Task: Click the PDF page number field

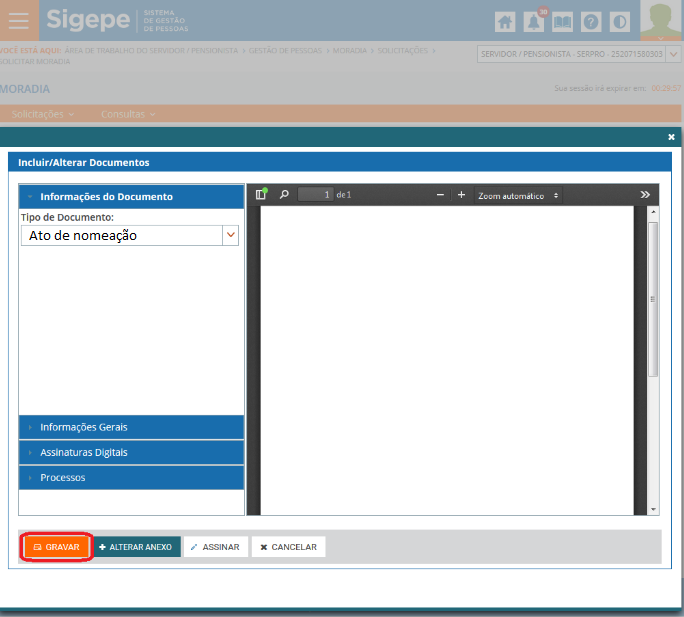Action: [315, 195]
